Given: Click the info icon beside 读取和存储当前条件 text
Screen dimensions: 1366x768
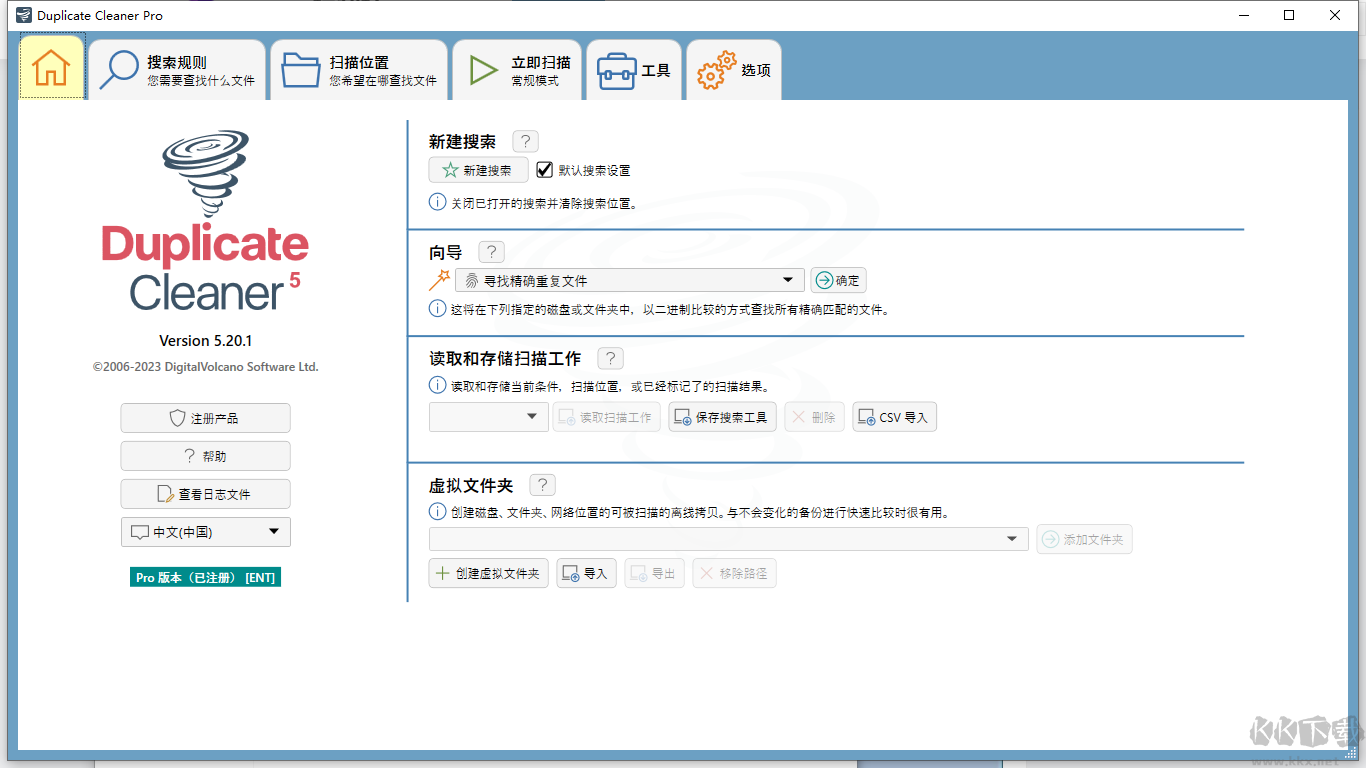Looking at the screenshot, I should tap(437, 385).
